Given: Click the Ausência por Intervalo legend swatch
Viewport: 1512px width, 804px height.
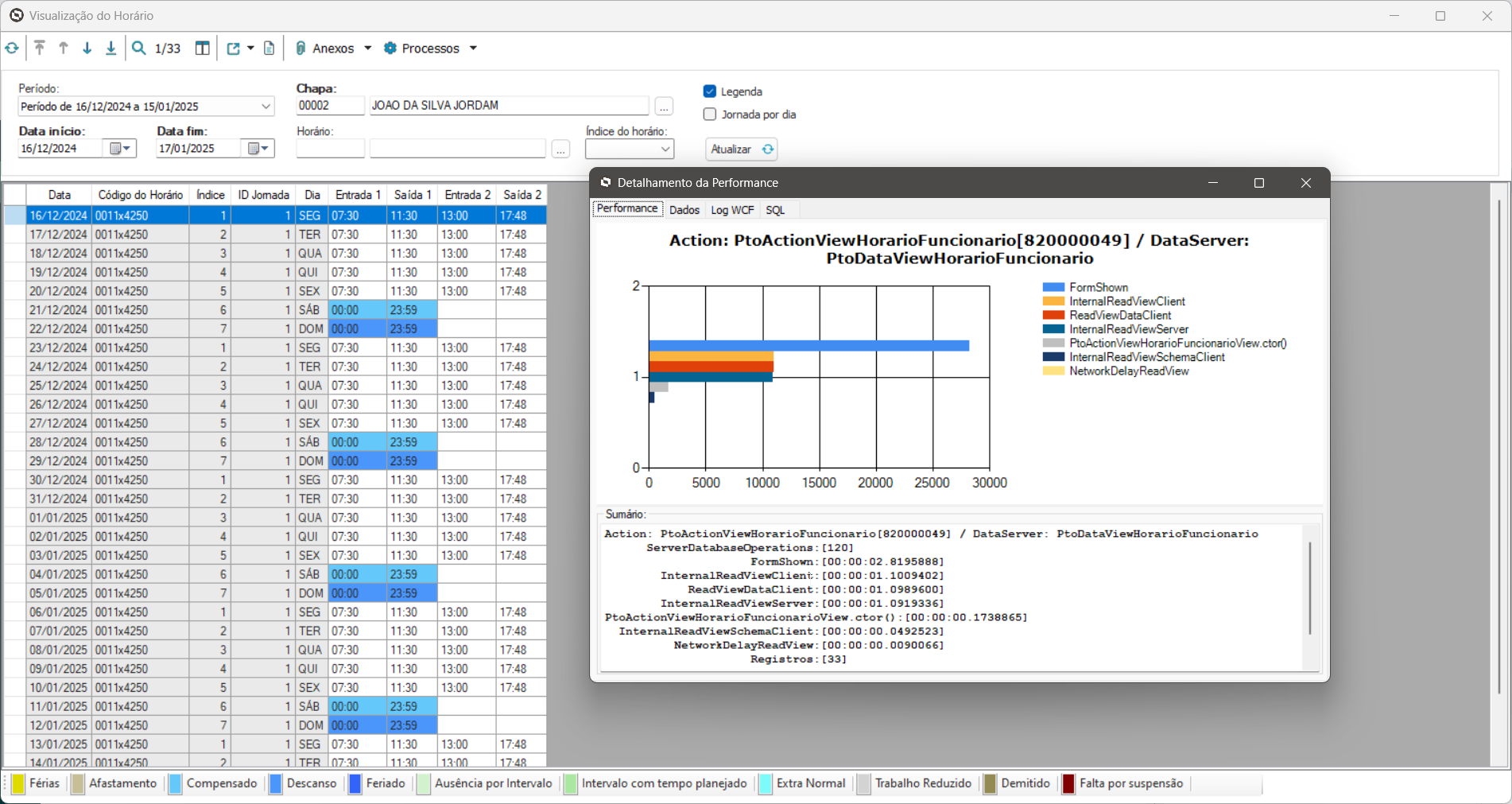Looking at the screenshot, I should [424, 784].
